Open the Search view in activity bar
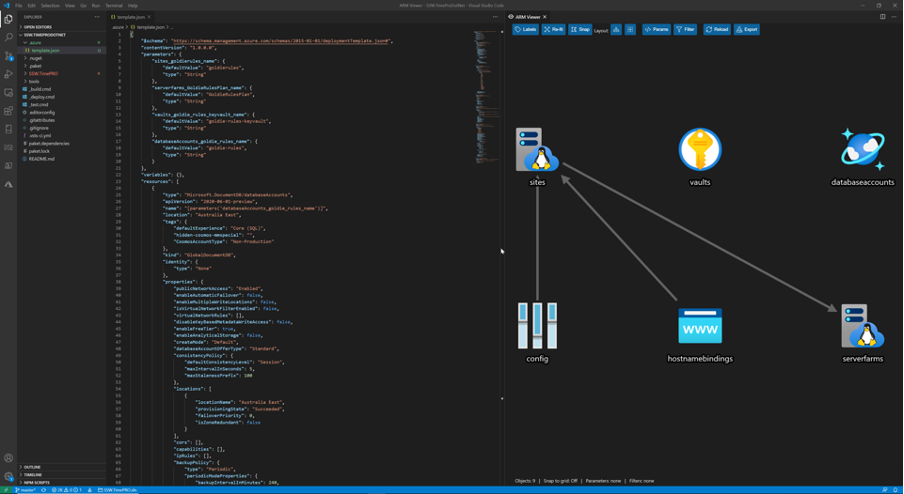The height and width of the screenshot is (494, 904). click(x=8, y=37)
